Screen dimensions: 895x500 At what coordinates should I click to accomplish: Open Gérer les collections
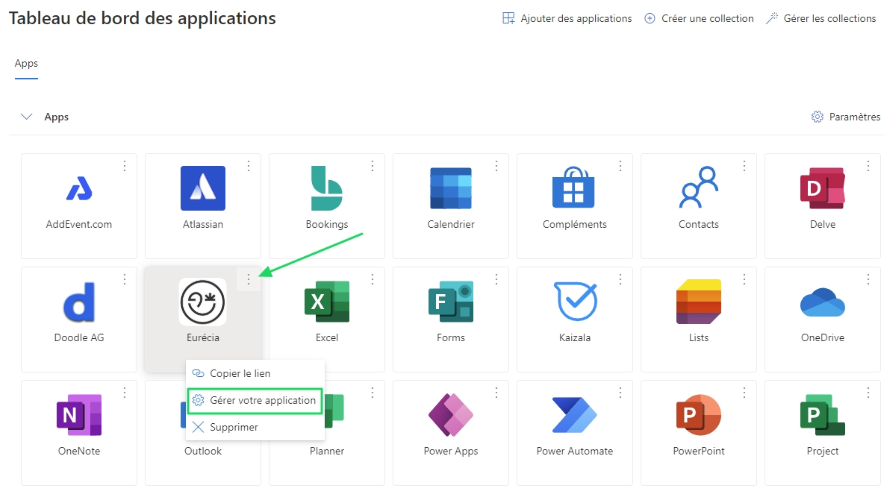[821, 18]
